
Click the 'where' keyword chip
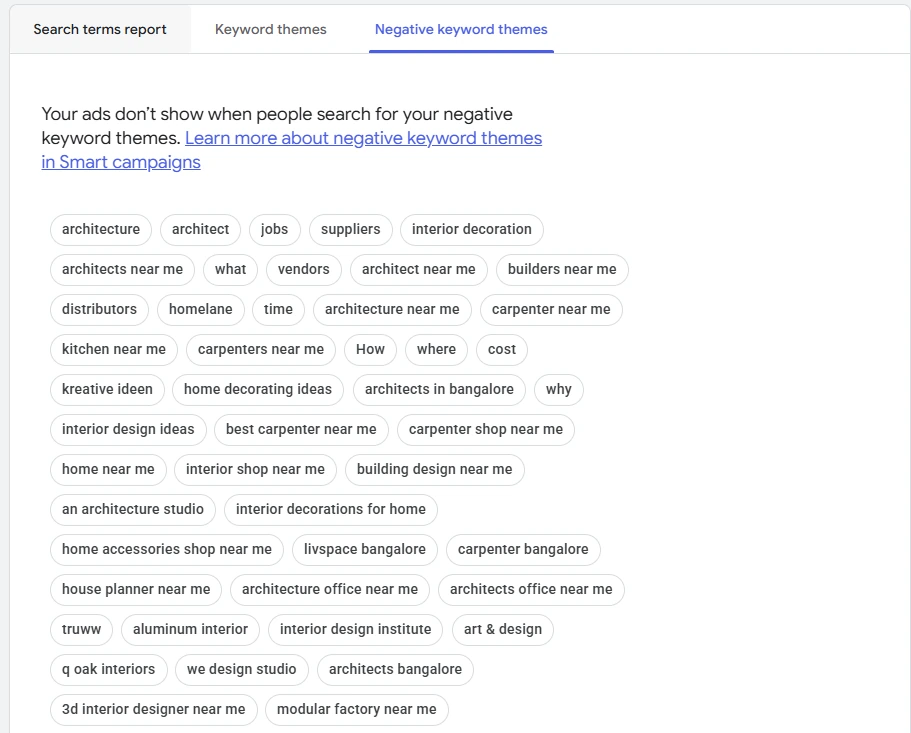coord(436,350)
